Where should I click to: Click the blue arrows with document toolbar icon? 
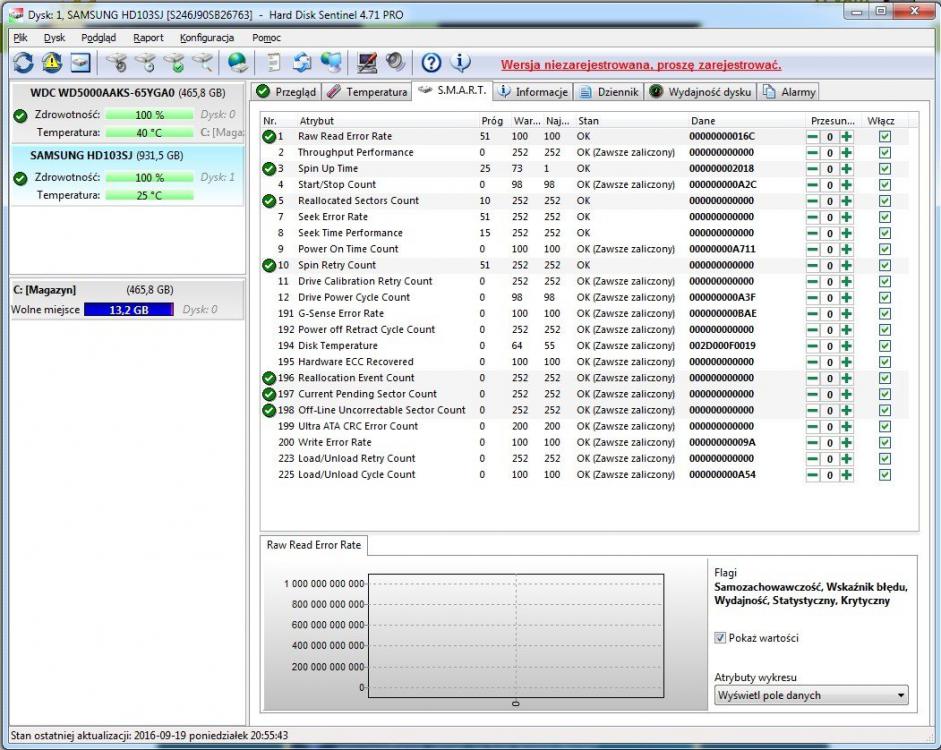302,62
